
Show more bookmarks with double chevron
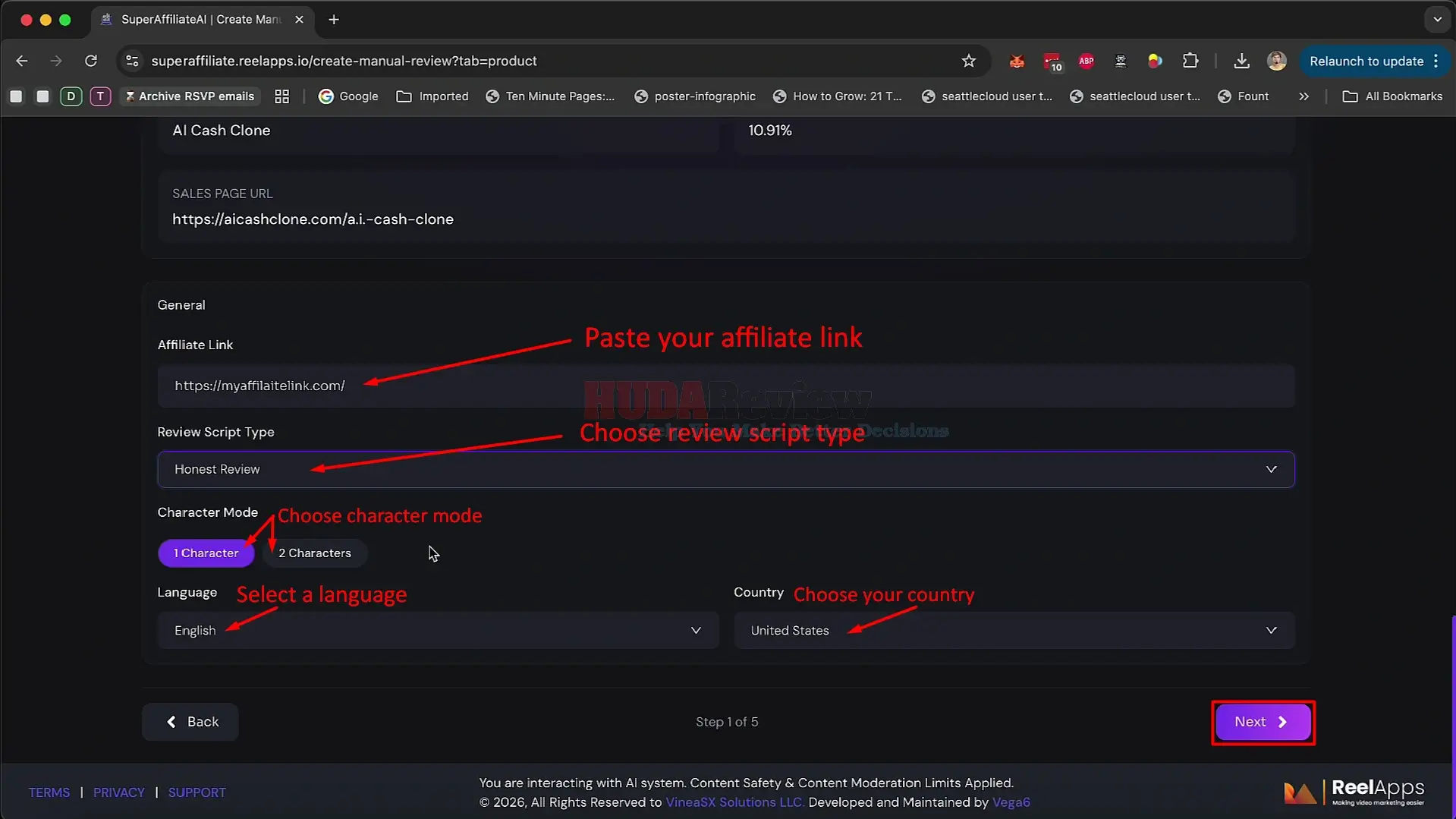coord(1303,96)
